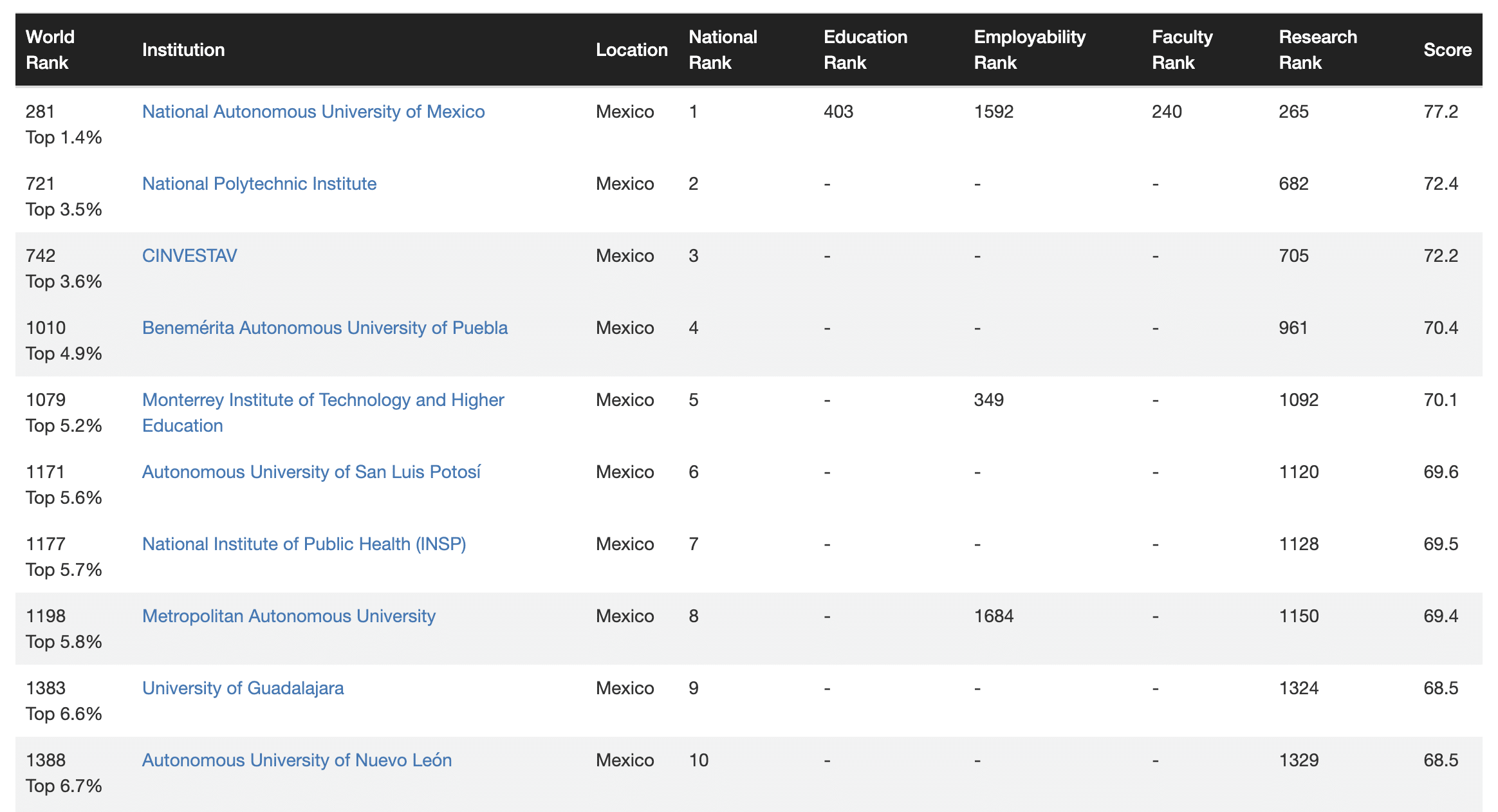Select world rank value 1388
This screenshot has width=1498, height=812.
(46, 760)
